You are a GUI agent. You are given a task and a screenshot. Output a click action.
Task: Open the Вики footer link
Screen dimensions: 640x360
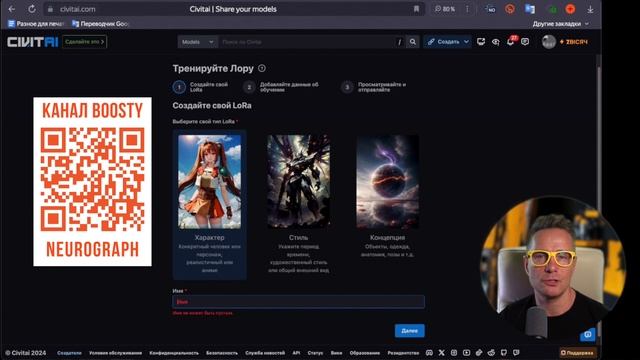pyautogui.click(x=336, y=353)
